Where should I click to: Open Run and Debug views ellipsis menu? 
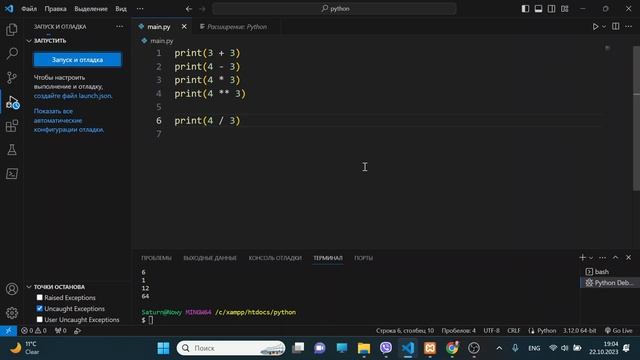point(120,27)
